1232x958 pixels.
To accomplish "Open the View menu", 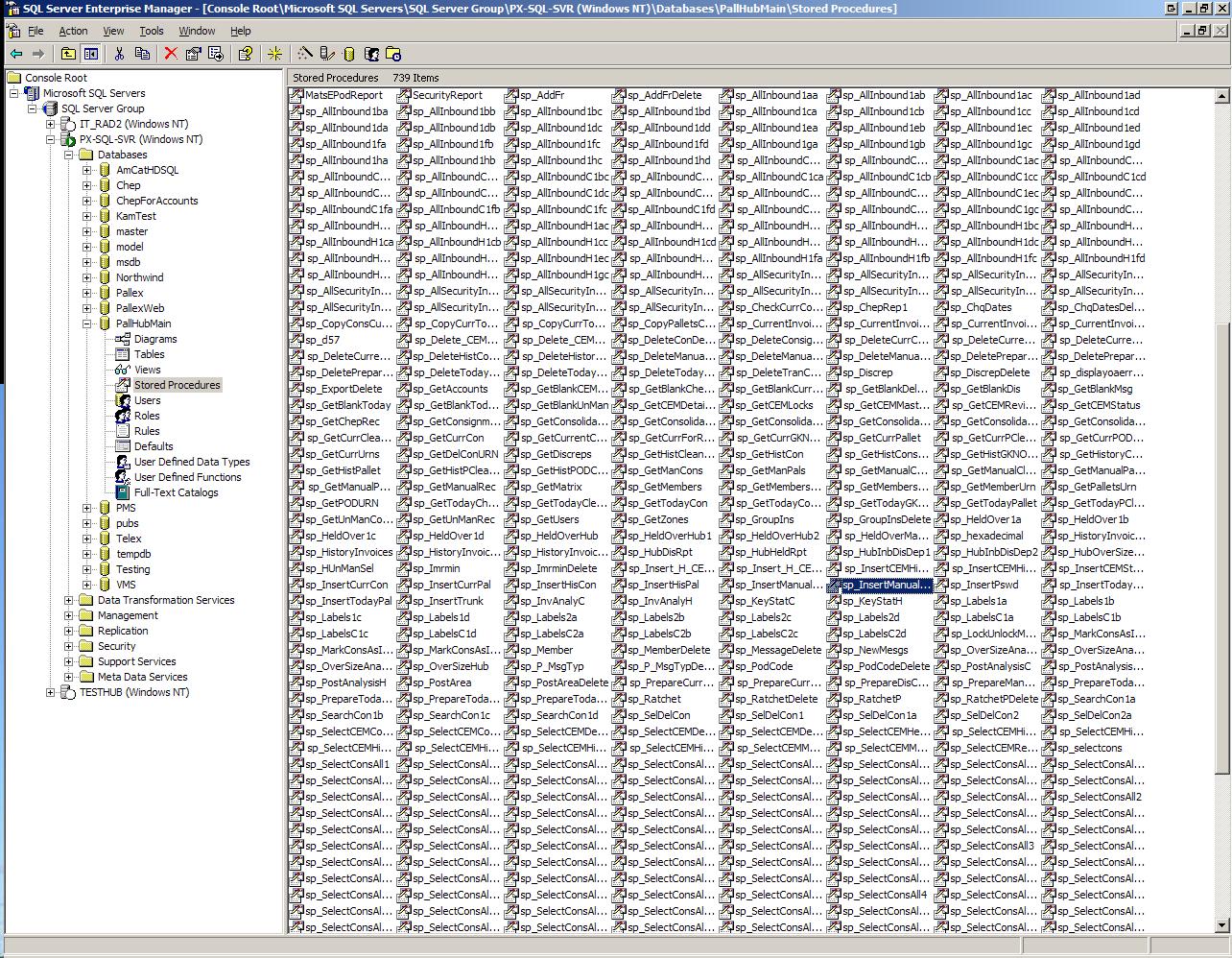I will click(x=113, y=31).
